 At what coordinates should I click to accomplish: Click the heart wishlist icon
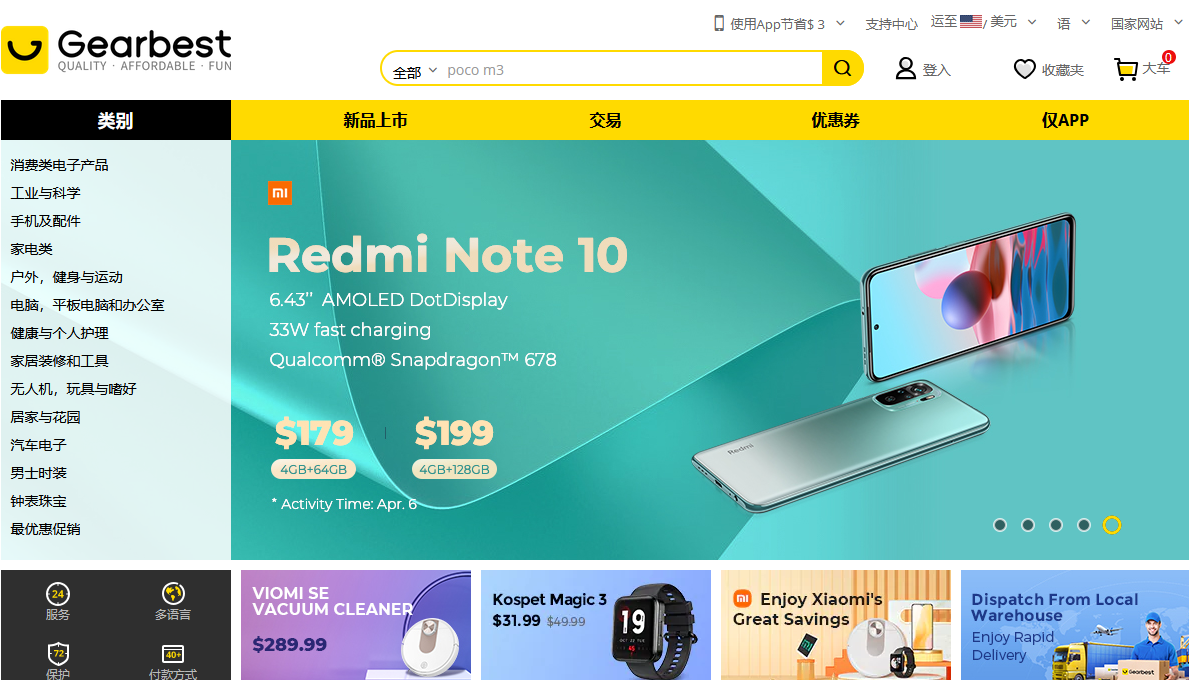coord(1024,69)
